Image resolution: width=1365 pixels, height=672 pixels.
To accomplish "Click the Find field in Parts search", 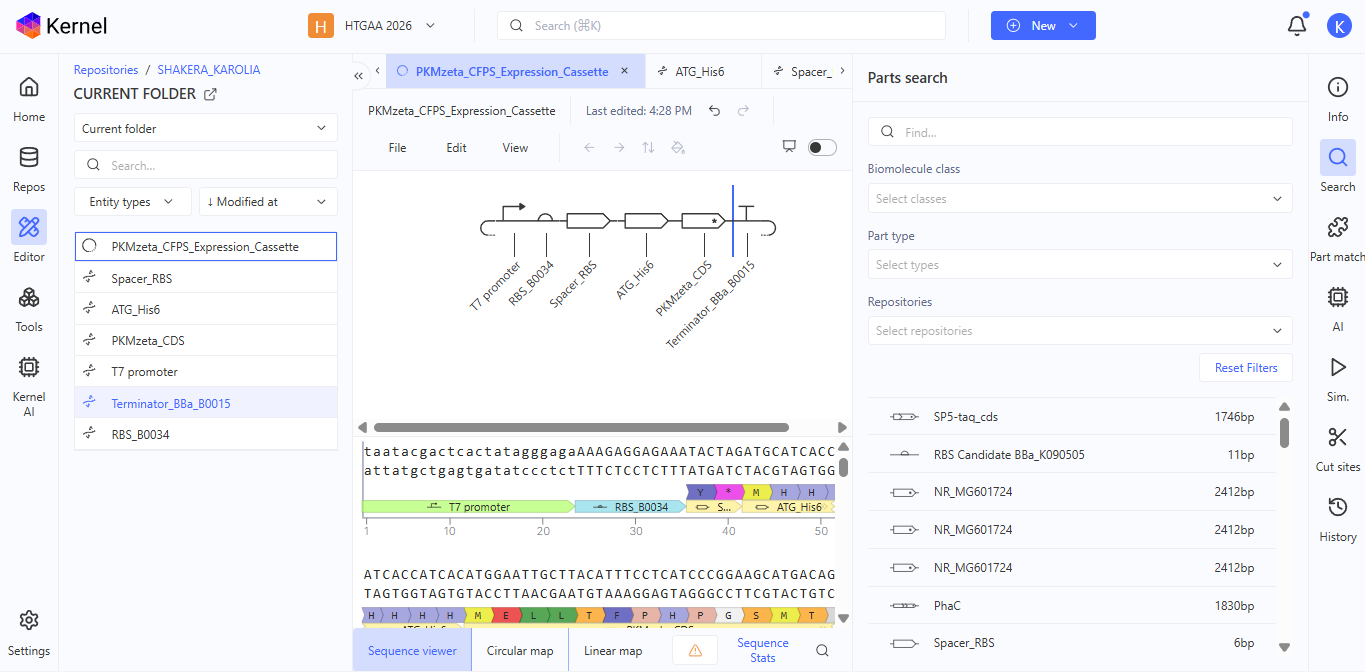I will point(1080,131).
